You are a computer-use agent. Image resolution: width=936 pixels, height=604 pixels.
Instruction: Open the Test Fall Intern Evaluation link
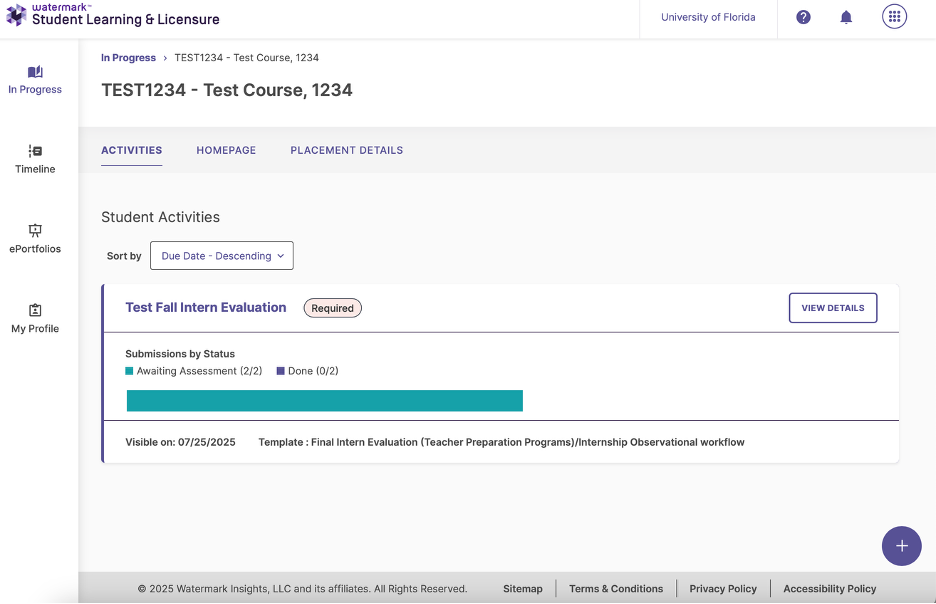(206, 307)
